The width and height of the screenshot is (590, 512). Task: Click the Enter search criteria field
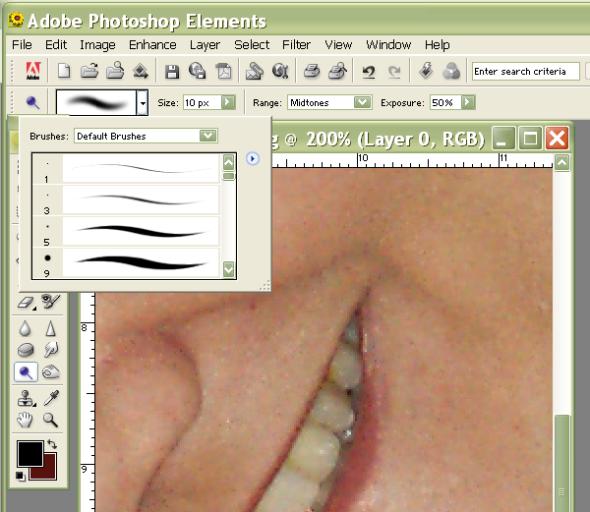[525, 71]
